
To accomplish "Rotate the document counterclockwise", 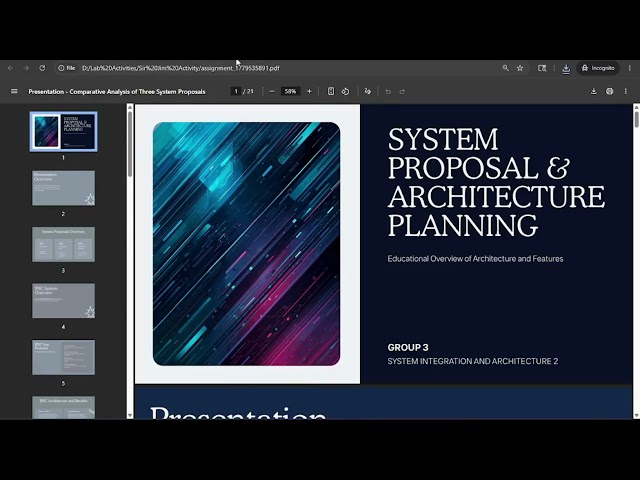I will (345, 91).
